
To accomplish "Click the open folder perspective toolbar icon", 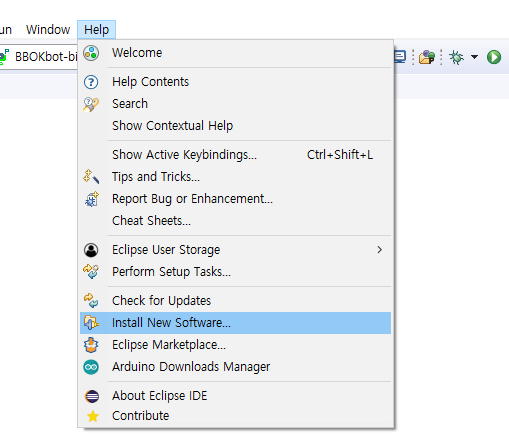I will (x=427, y=57).
